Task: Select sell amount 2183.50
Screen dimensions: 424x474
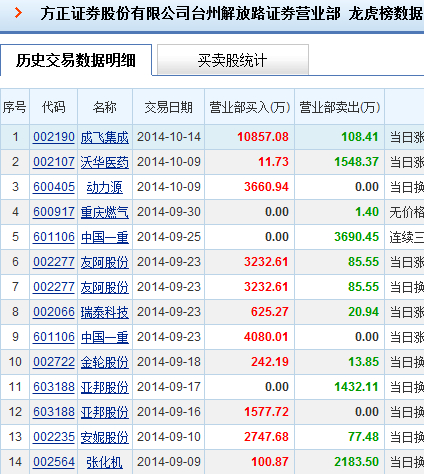Action: (x=356, y=462)
